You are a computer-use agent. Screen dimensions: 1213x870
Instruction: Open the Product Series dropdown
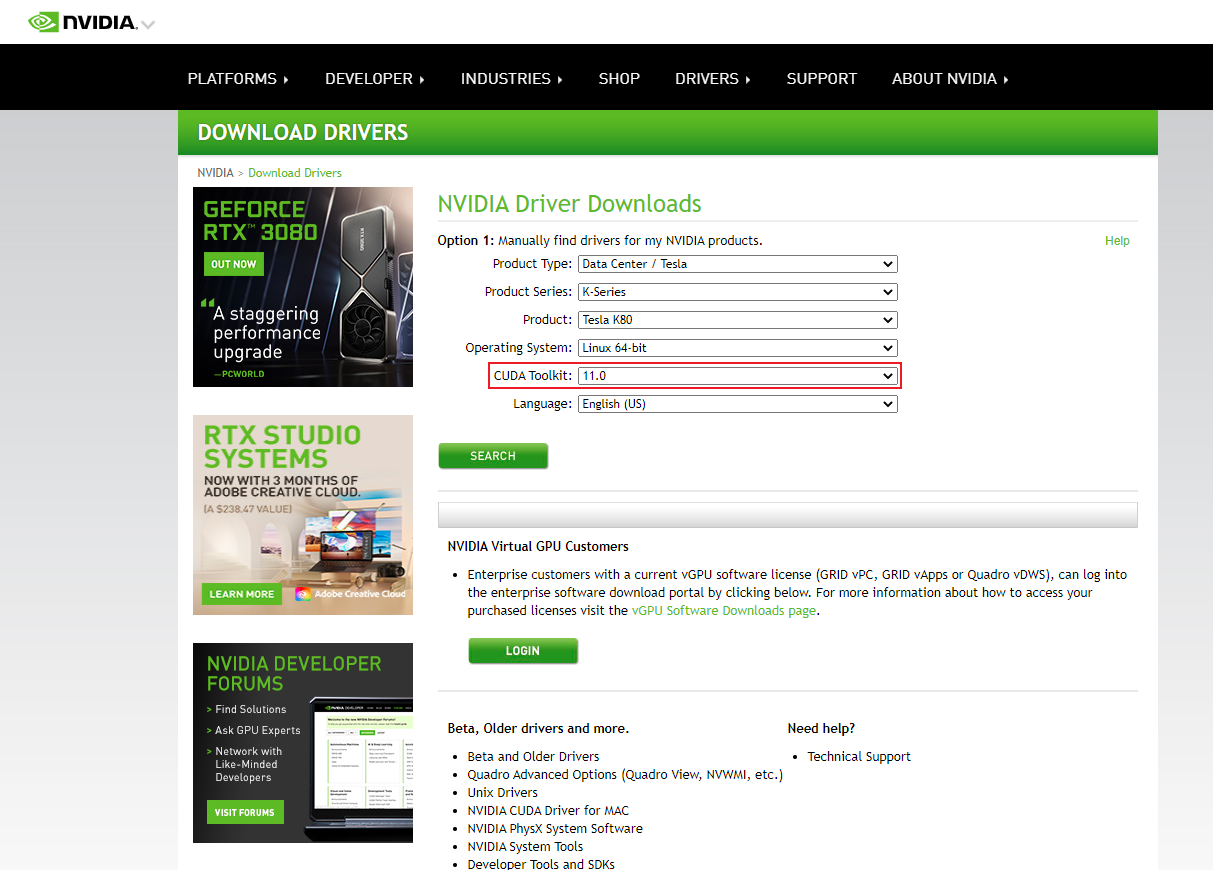coord(738,292)
